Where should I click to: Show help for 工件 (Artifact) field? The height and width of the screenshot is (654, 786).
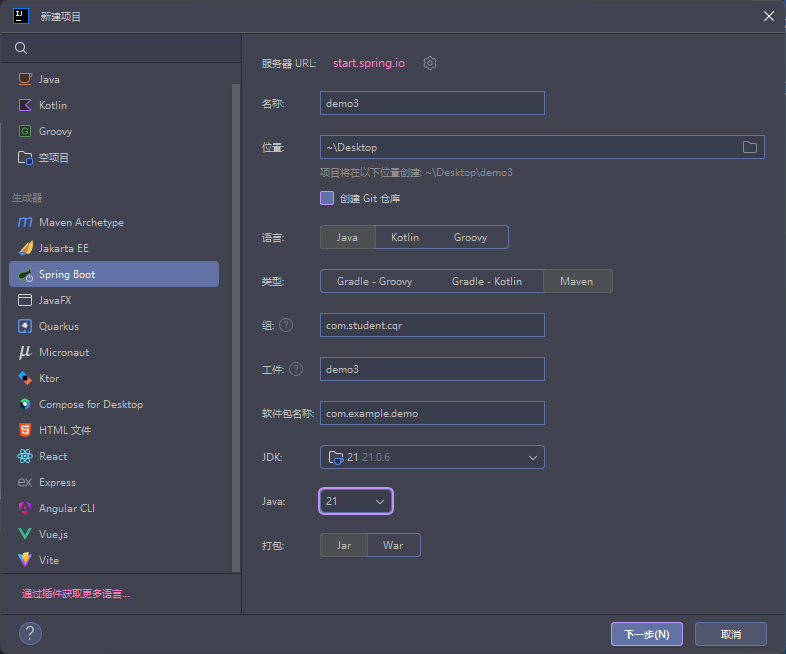tap(296, 369)
